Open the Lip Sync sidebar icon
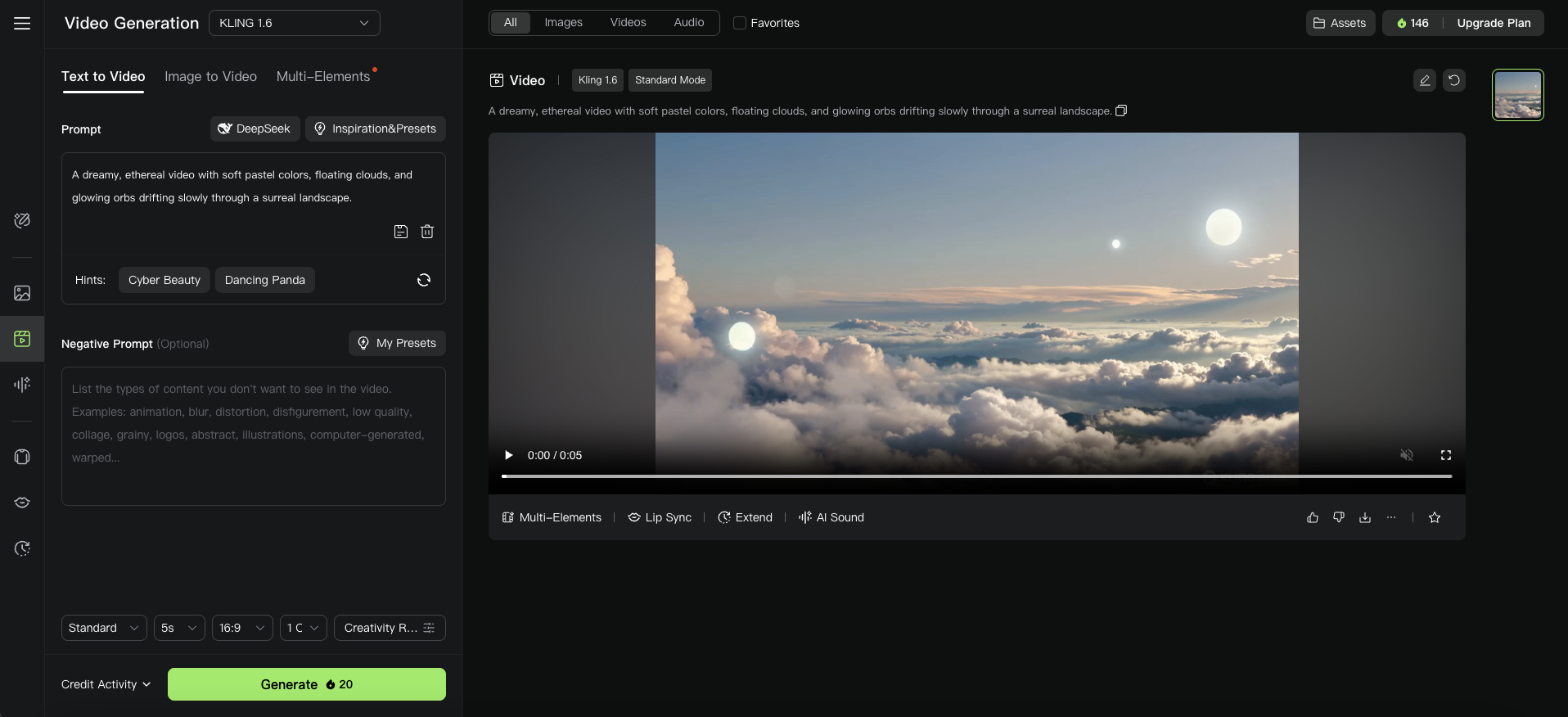The image size is (1568, 717). (x=22, y=503)
